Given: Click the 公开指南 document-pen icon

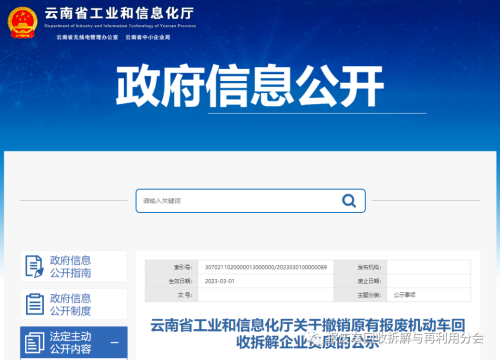Looking at the screenshot, I should pos(34,266).
